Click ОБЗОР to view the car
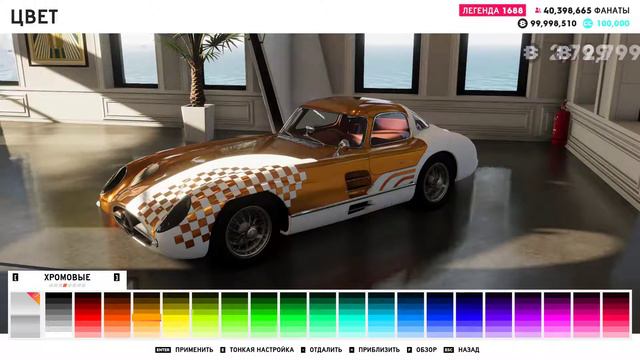 pos(426,350)
